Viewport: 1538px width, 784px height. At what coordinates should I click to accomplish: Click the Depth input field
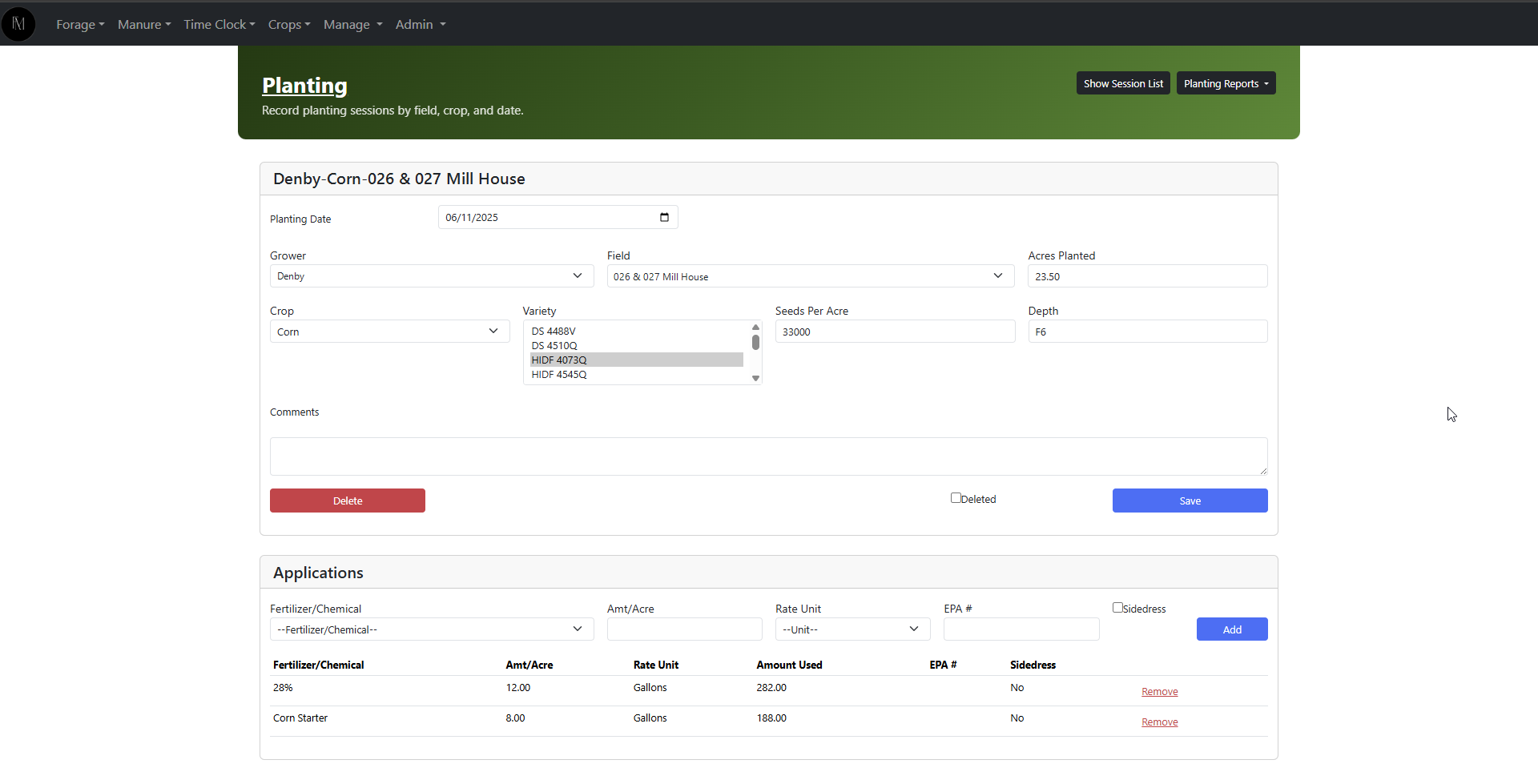pyautogui.click(x=1148, y=332)
